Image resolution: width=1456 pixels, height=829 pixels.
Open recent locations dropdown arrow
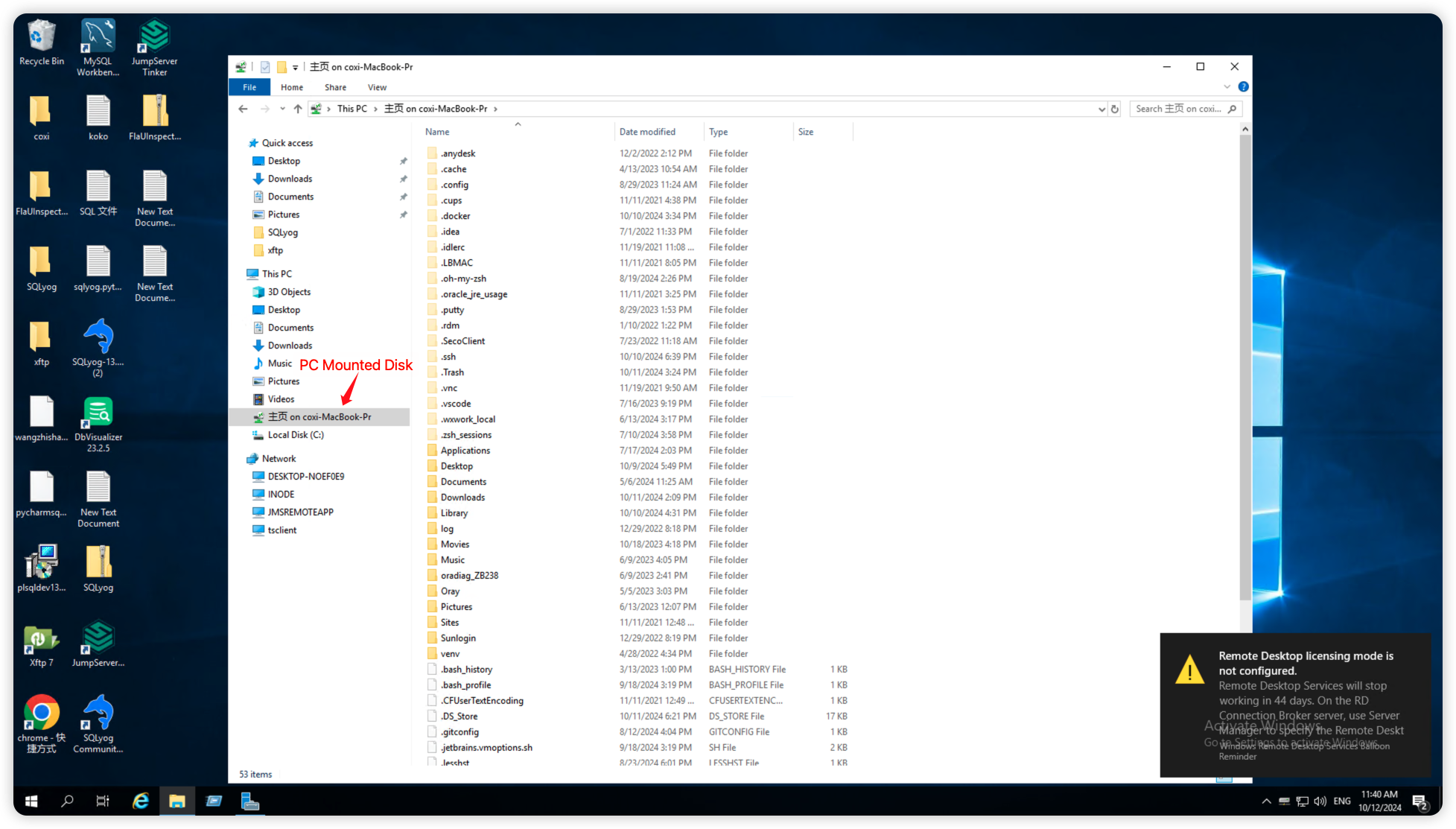tap(282, 109)
